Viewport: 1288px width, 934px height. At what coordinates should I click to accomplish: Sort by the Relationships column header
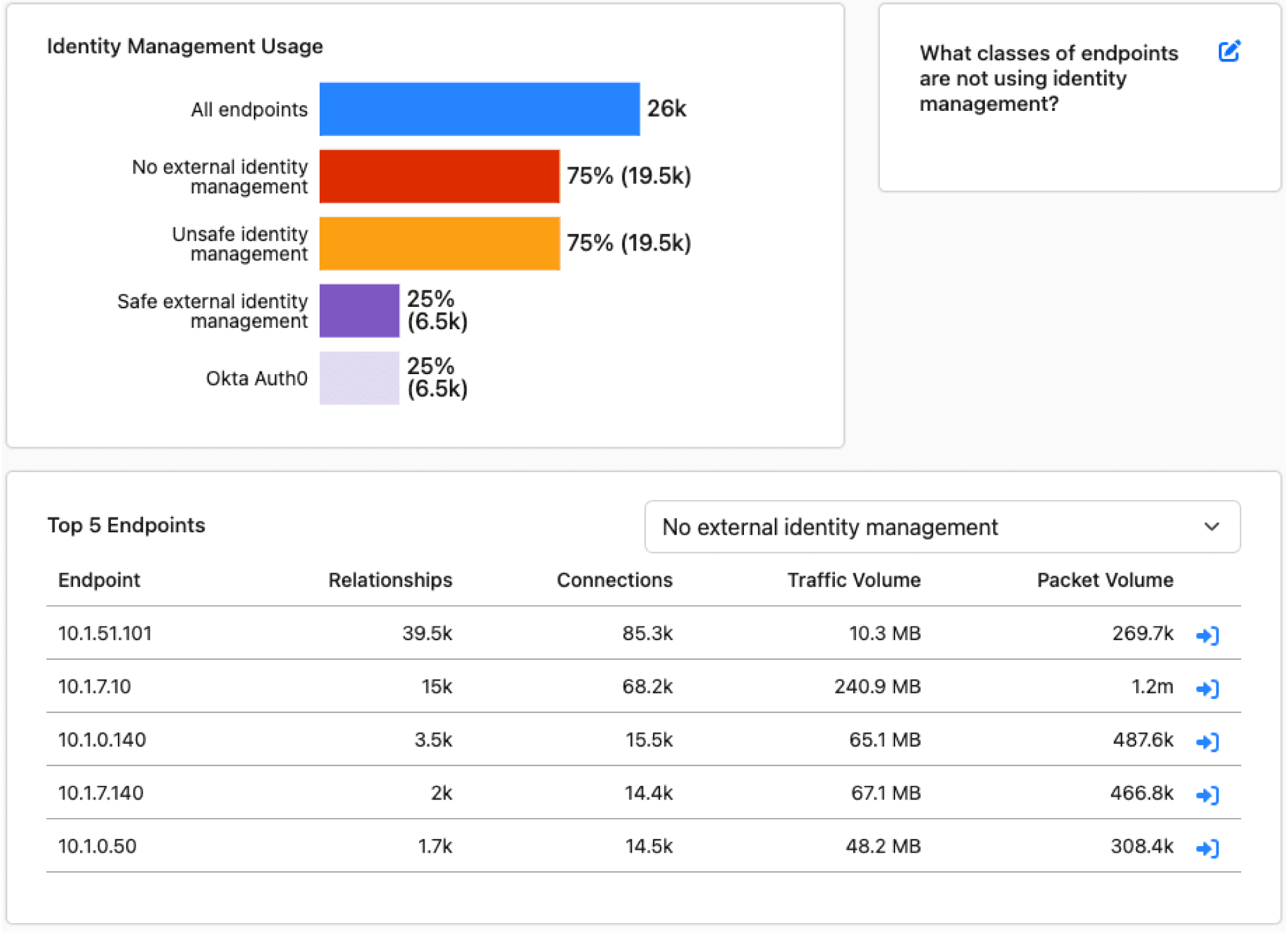390,580
